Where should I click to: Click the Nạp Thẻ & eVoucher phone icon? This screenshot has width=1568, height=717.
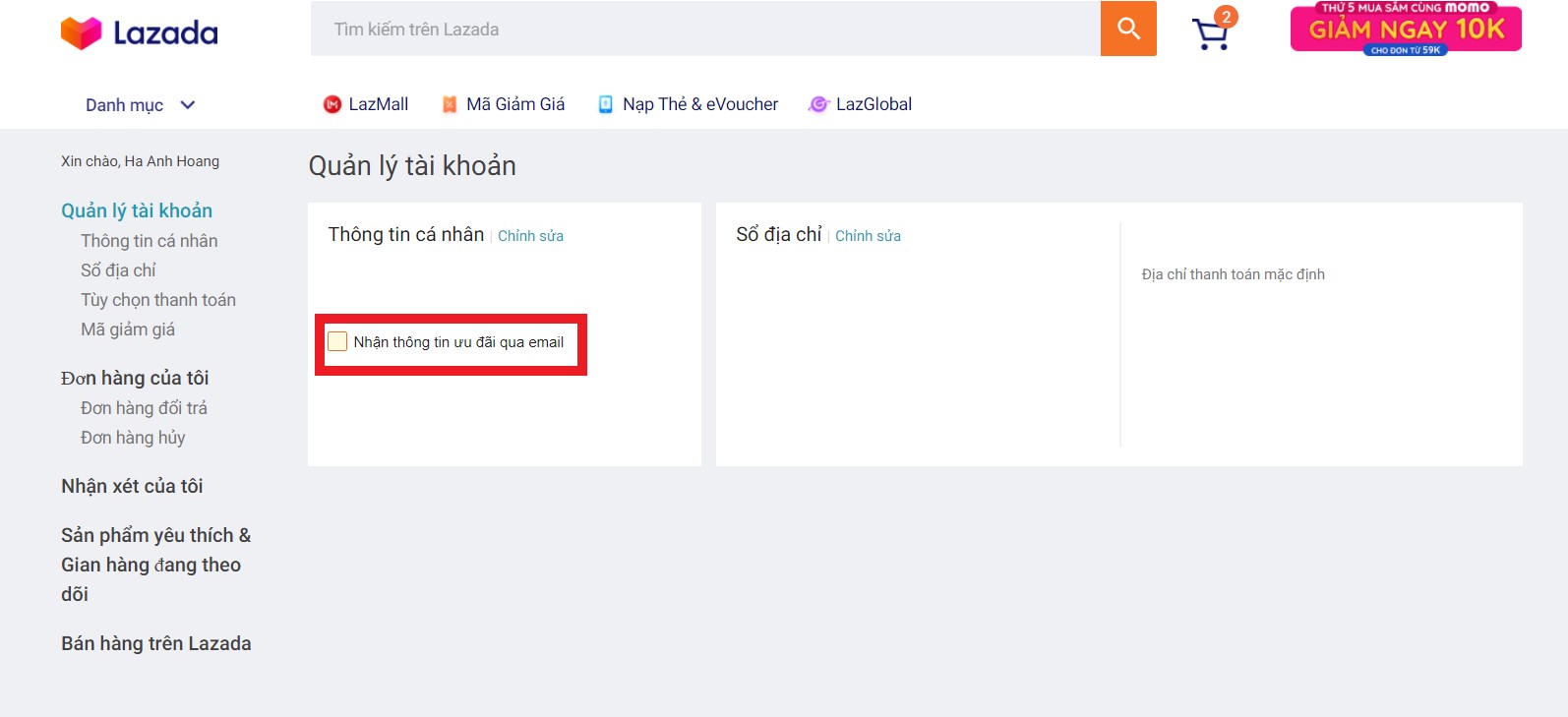point(606,104)
